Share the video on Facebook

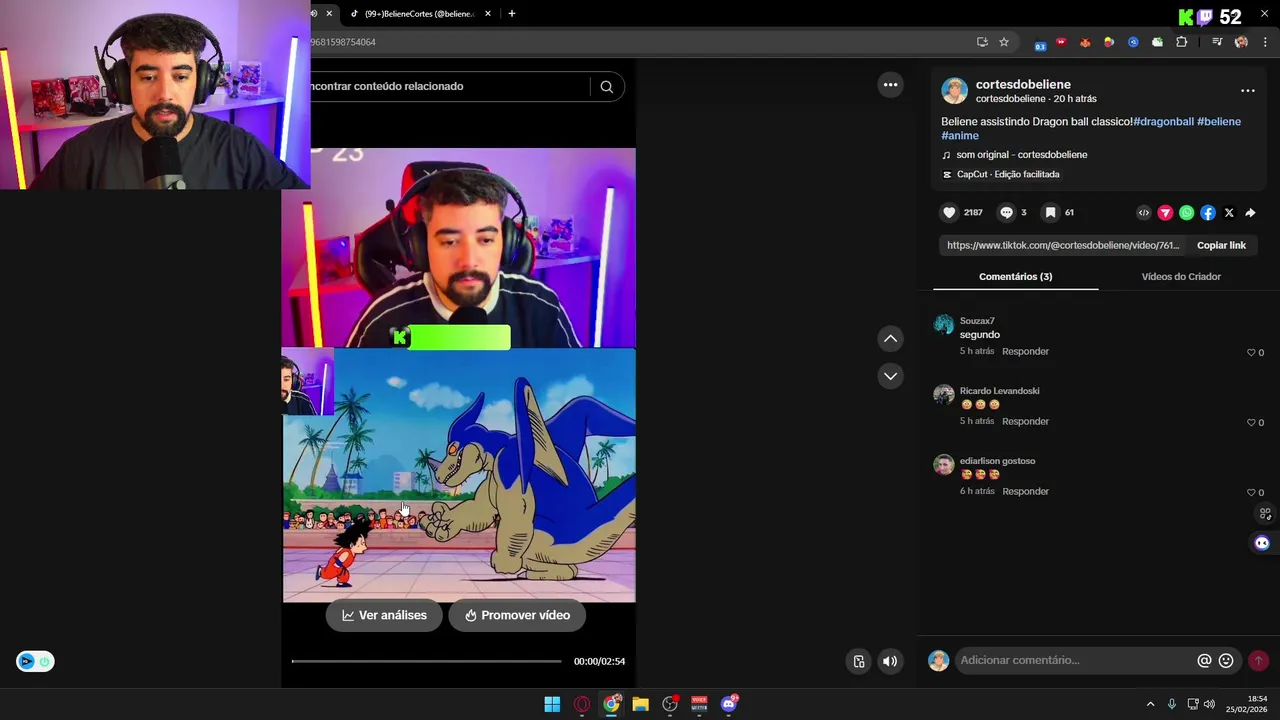[x=1208, y=213]
